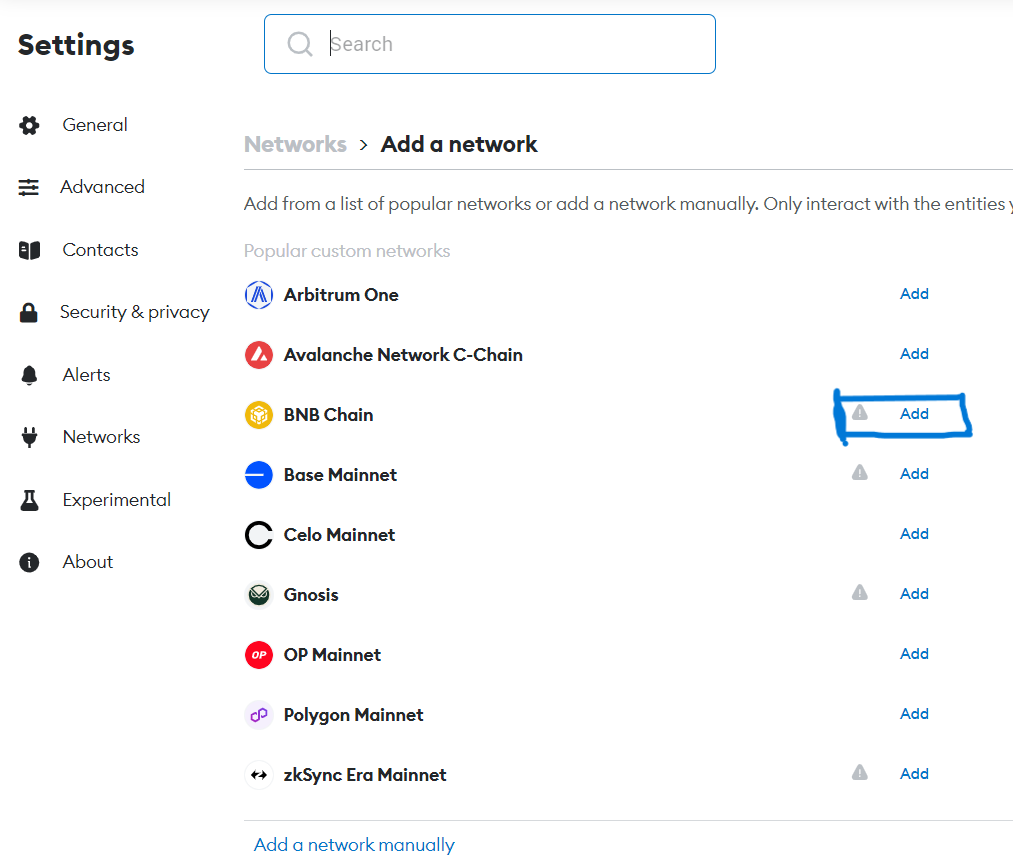
Task: Click the Contacts book icon
Action: (x=29, y=250)
